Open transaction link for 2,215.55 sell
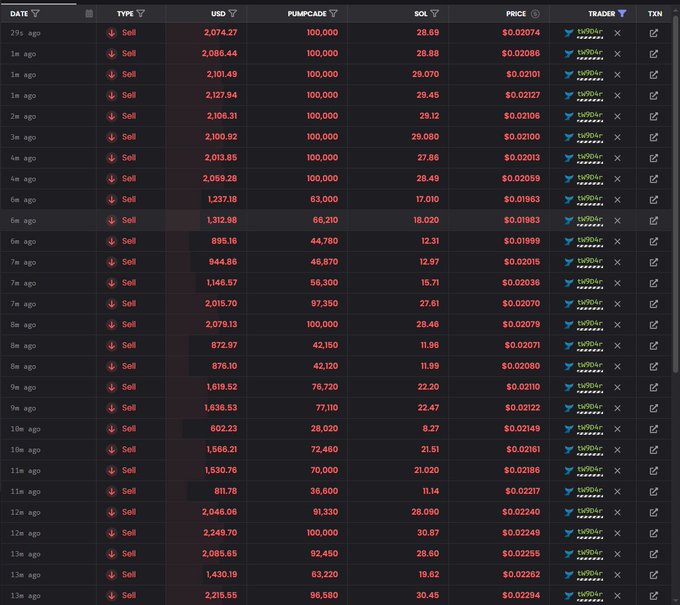This screenshot has width=680, height=605. coord(654,595)
